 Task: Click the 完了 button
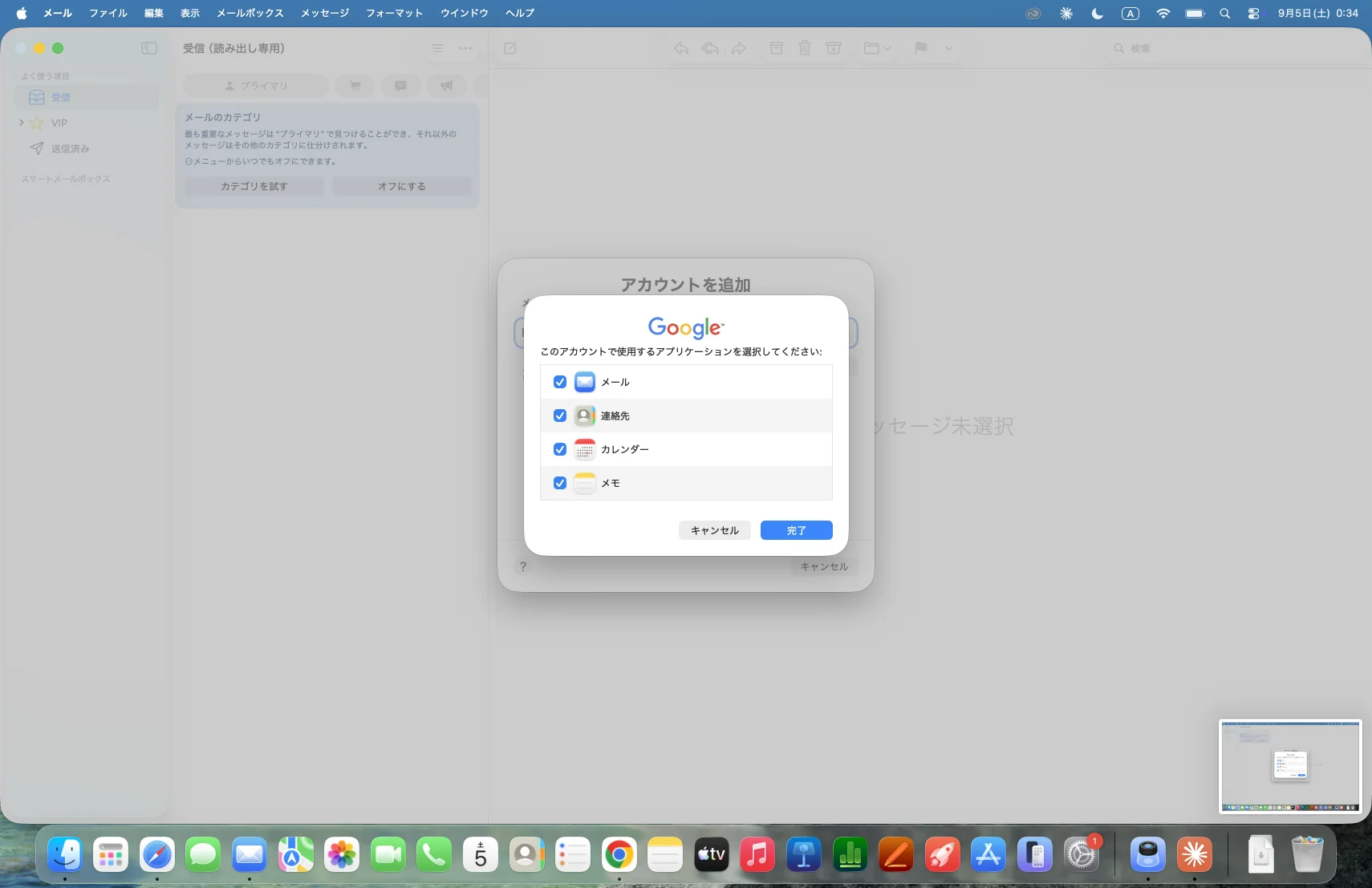(x=796, y=530)
